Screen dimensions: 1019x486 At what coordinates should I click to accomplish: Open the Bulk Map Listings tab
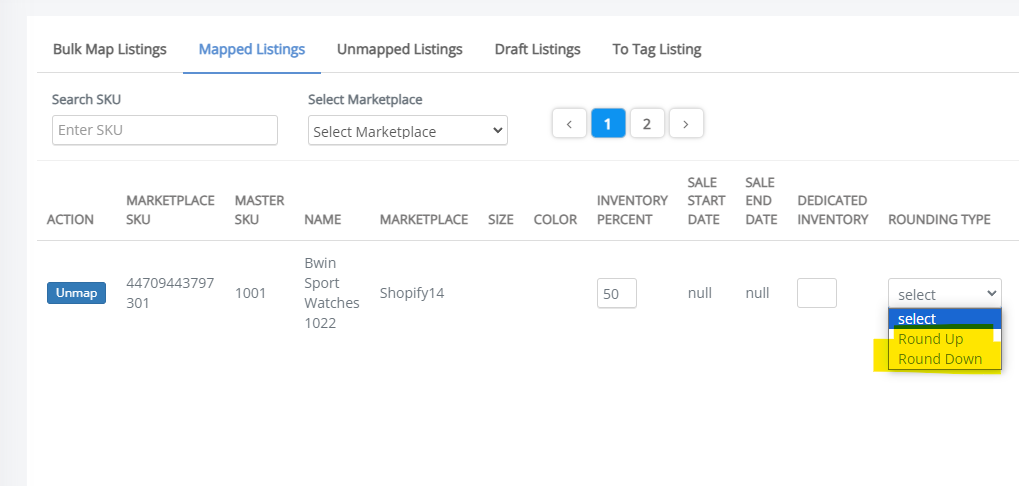point(110,49)
